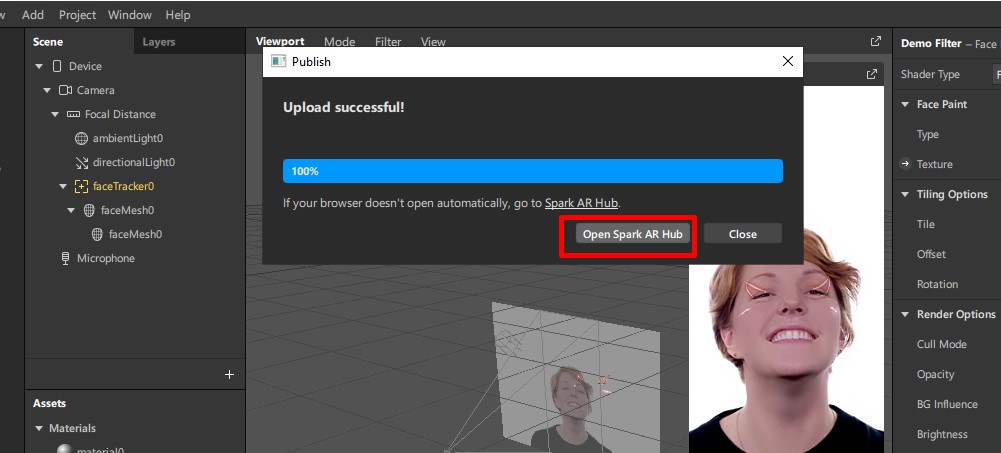This screenshot has width=1001, height=453.
Task: Close the Publish dialog with X
Action: click(x=788, y=61)
